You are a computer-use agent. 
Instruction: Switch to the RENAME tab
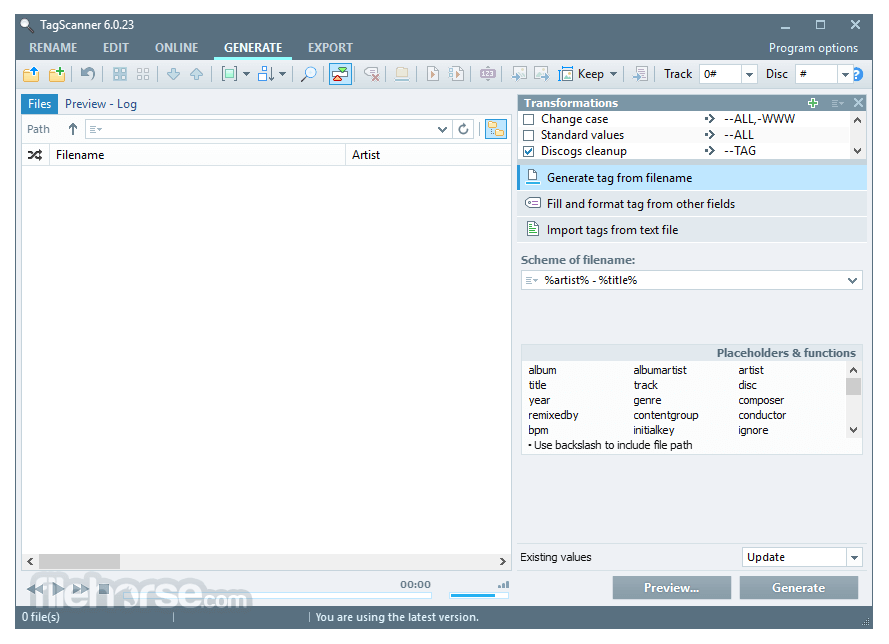(x=53, y=48)
